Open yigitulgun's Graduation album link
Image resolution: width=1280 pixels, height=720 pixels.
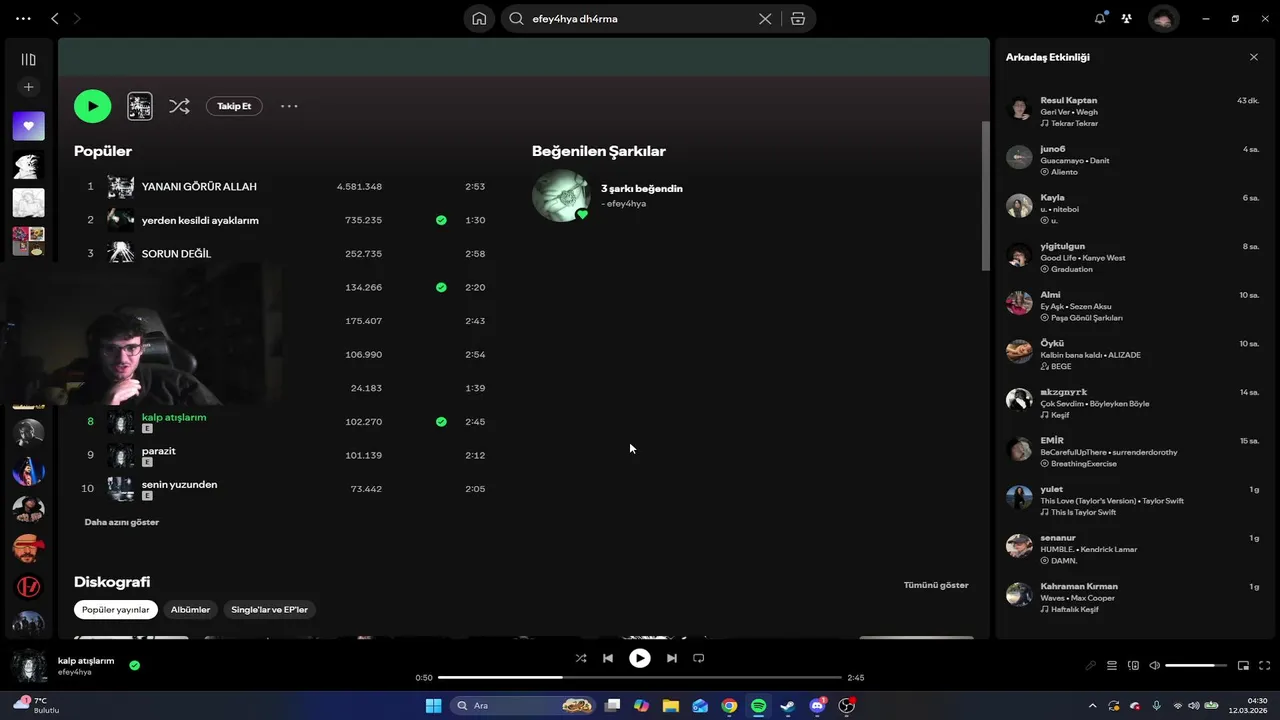[x=1071, y=269]
